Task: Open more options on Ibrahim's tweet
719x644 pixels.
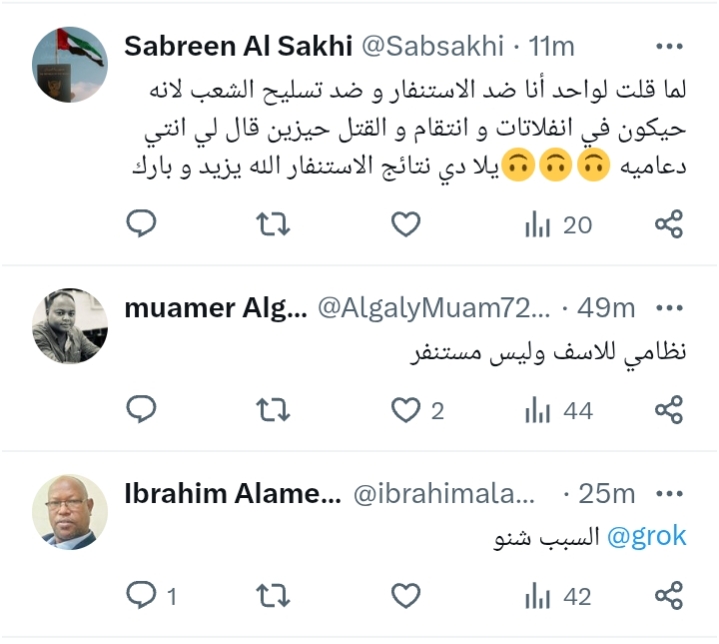Action: [668, 493]
